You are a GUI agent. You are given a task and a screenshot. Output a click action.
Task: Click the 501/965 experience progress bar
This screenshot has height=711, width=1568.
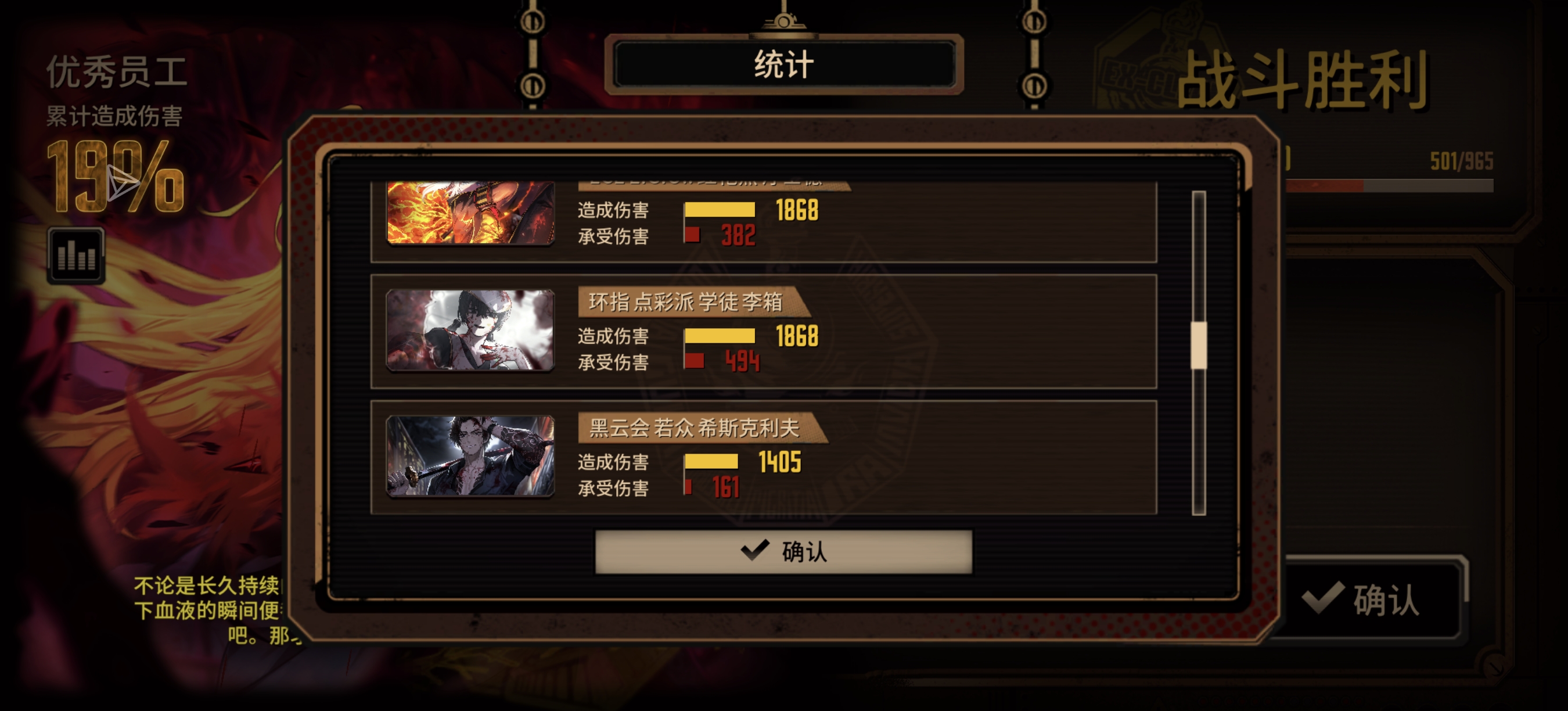coord(1389,186)
